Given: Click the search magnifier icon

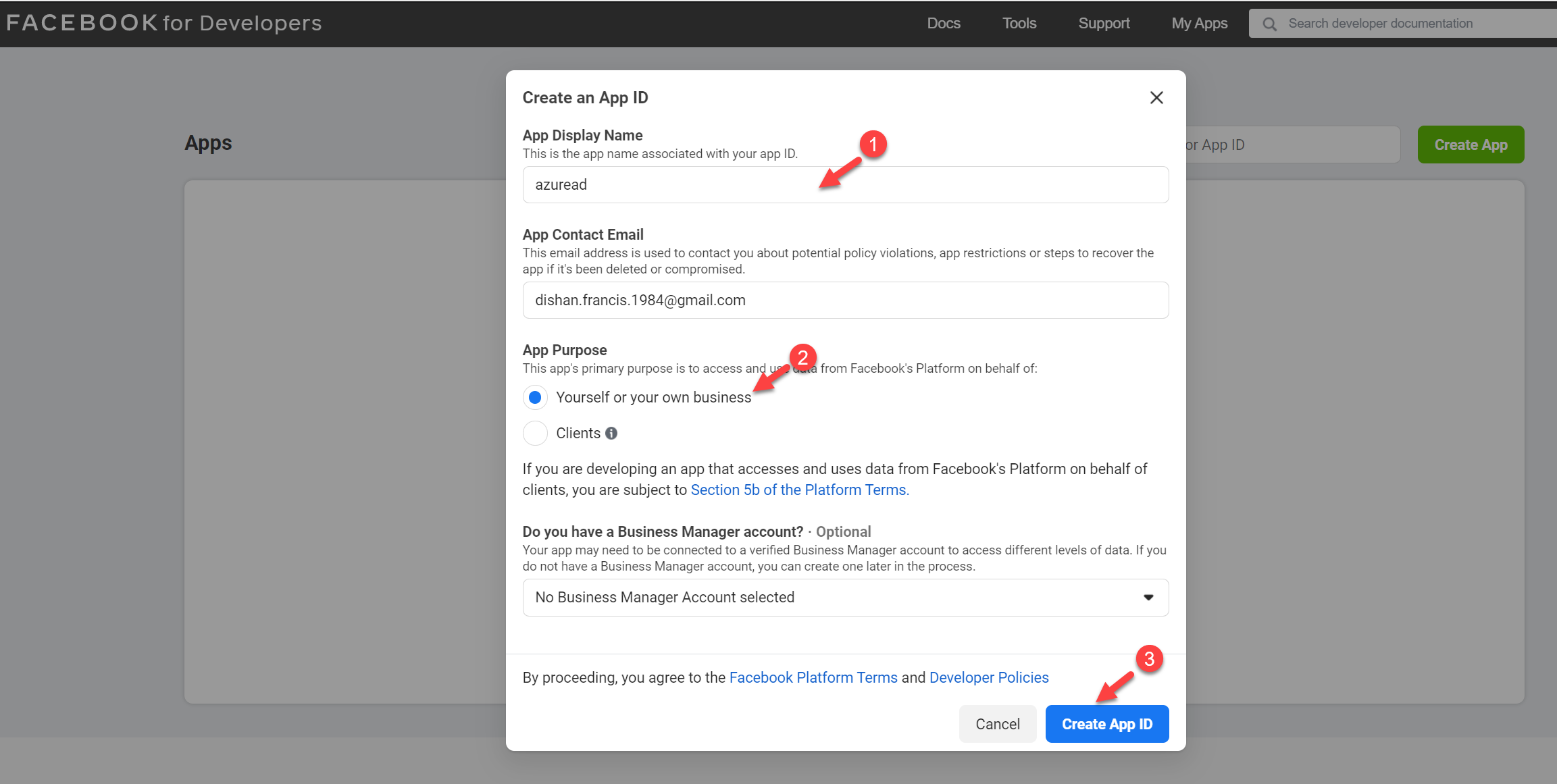Looking at the screenshot, I should tap(1269, 22).
